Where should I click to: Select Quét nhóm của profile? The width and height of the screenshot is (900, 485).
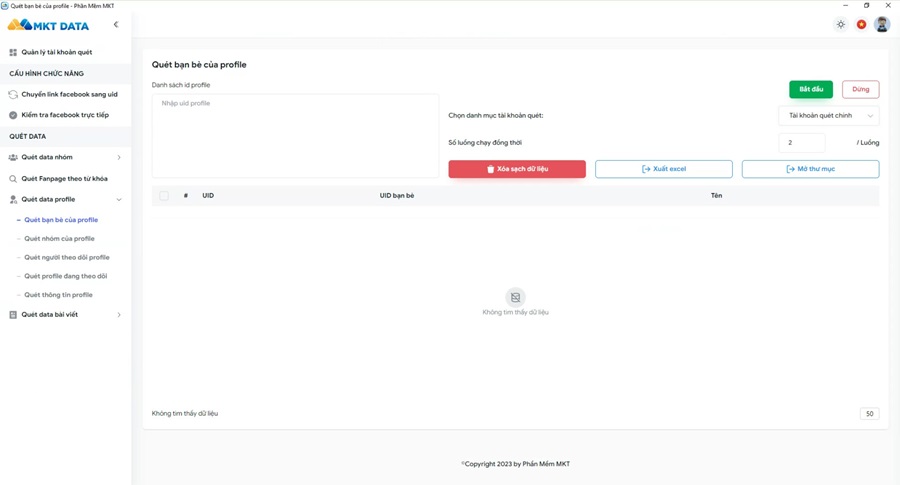(x=59, y=239)
